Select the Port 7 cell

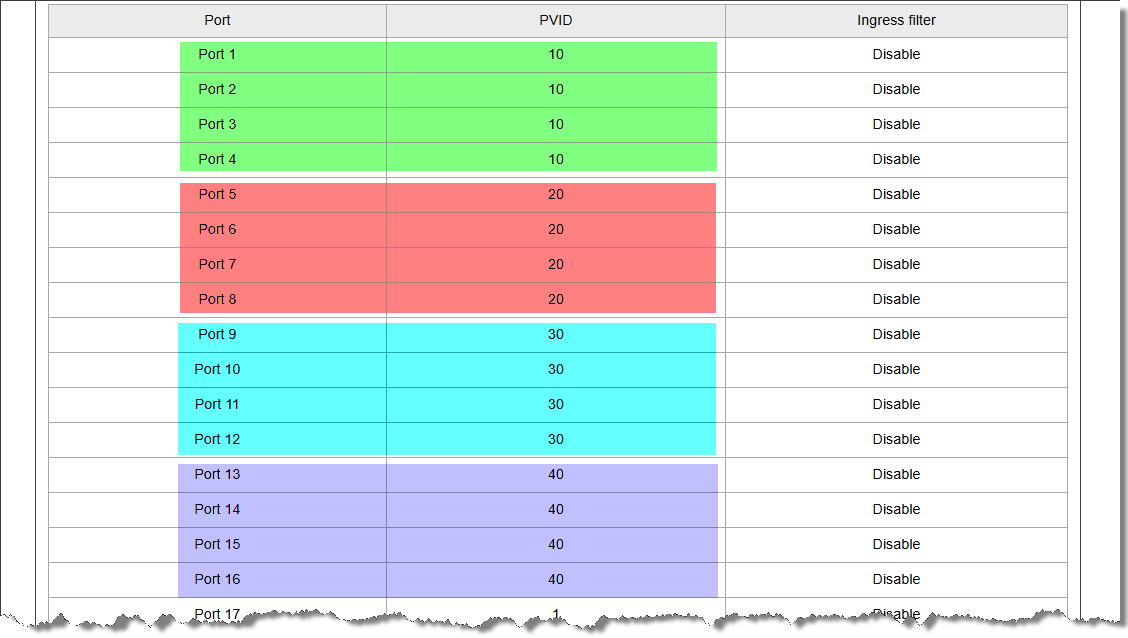[x=217, y=265]
